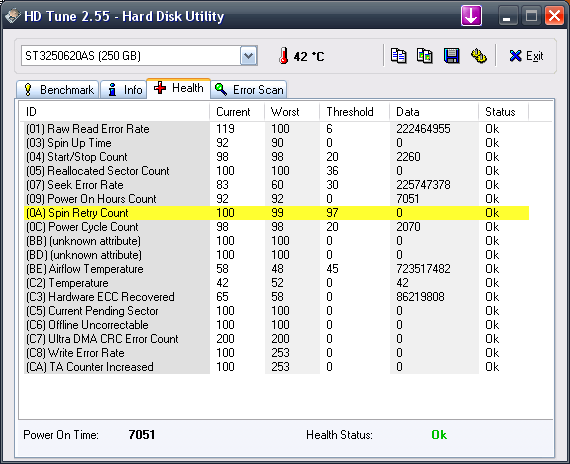
Task: Select the Ultra DMA CRC Error Count row
Action: coord(276,339)
